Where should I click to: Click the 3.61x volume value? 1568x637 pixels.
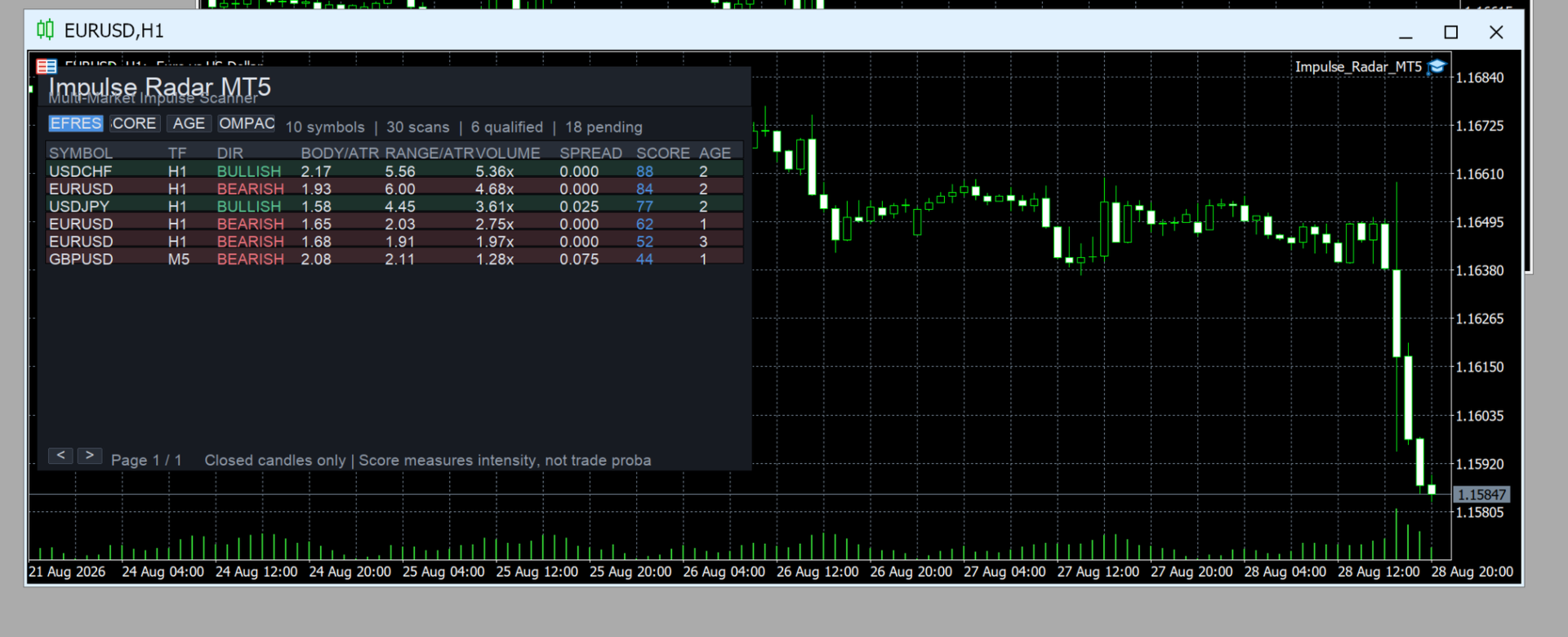click(495, 207)
